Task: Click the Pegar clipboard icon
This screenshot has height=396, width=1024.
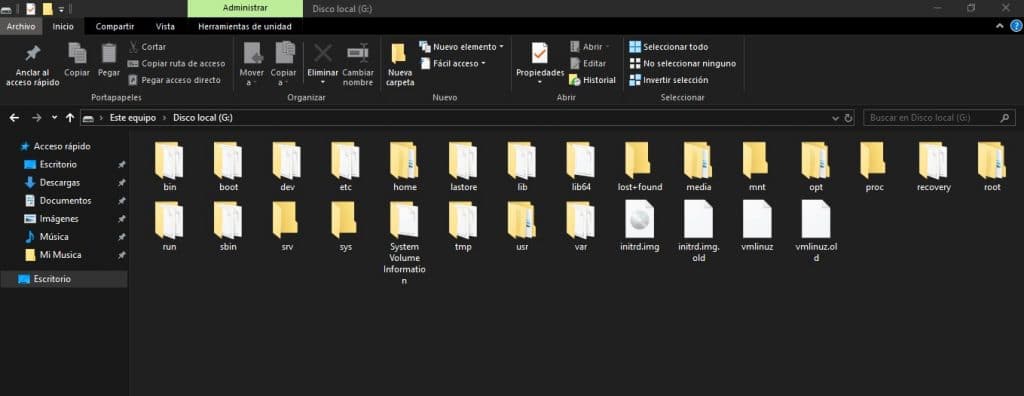Action: click(x=109, y=54)
